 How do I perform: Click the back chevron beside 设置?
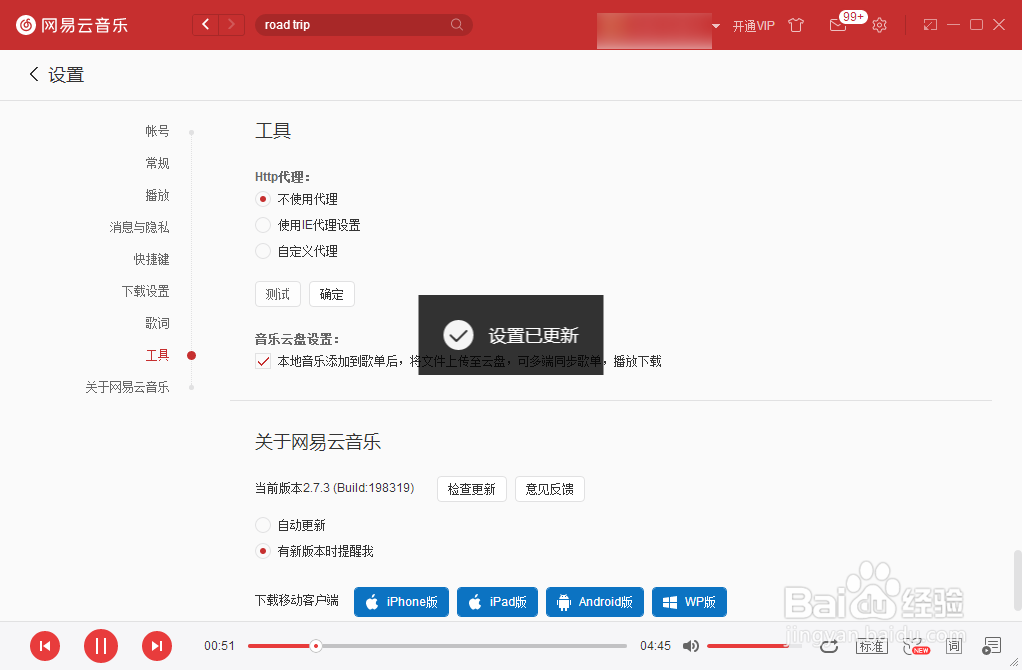(34, 74)
